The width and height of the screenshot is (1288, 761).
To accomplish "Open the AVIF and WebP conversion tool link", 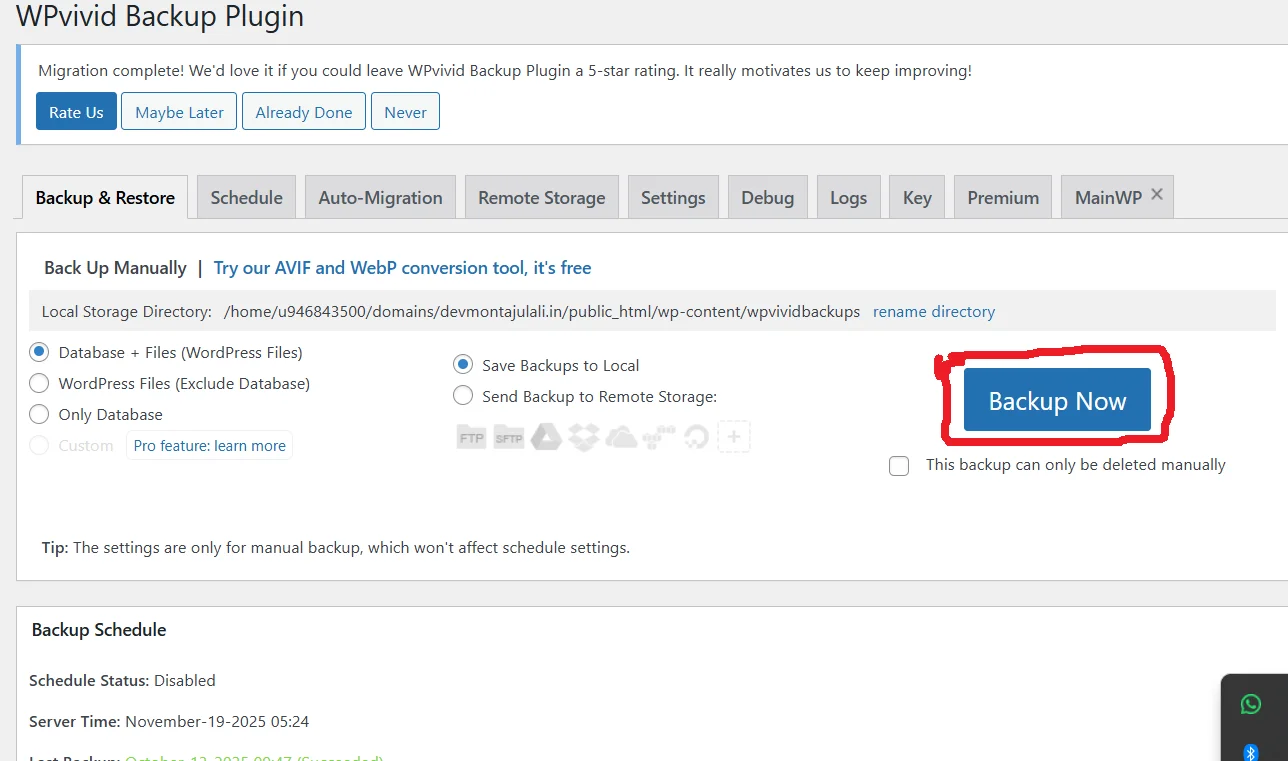I will click(402, 268).
